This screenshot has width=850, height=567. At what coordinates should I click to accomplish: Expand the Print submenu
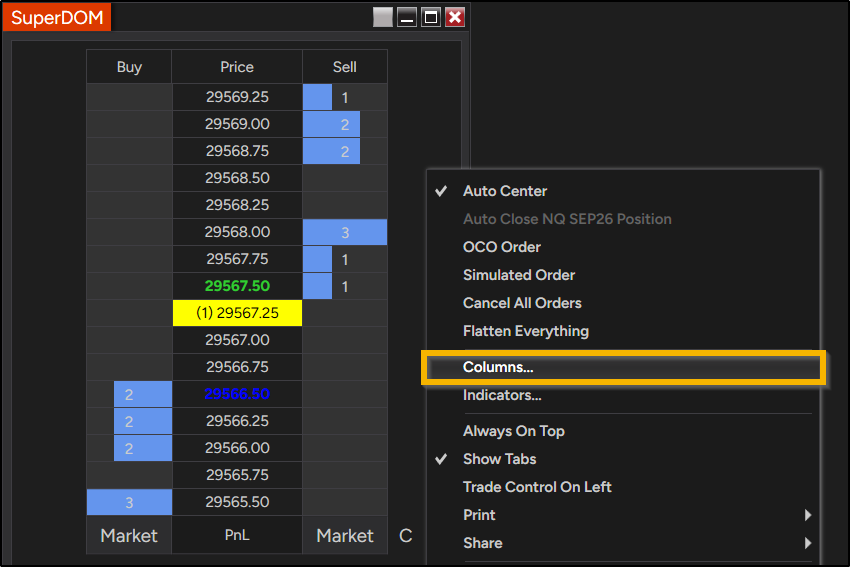click(623, 515)
